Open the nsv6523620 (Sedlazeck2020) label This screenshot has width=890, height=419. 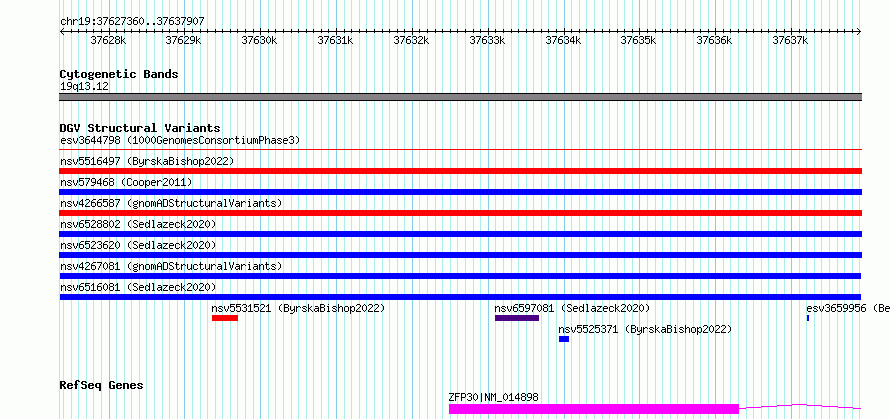(138, 245)
